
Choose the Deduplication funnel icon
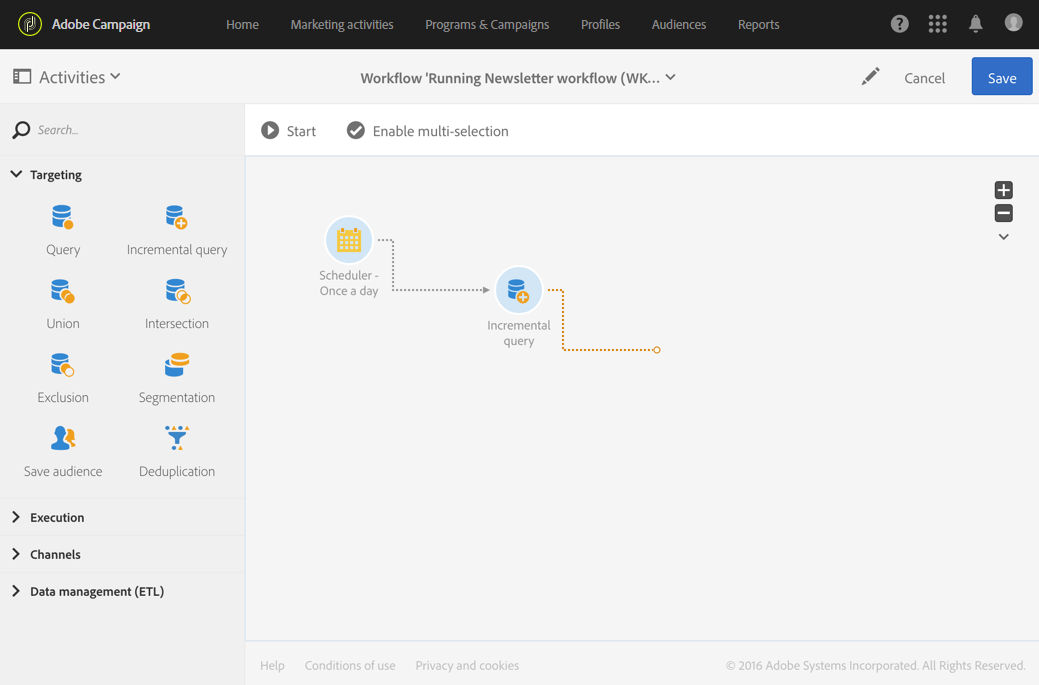click(176, 438)
